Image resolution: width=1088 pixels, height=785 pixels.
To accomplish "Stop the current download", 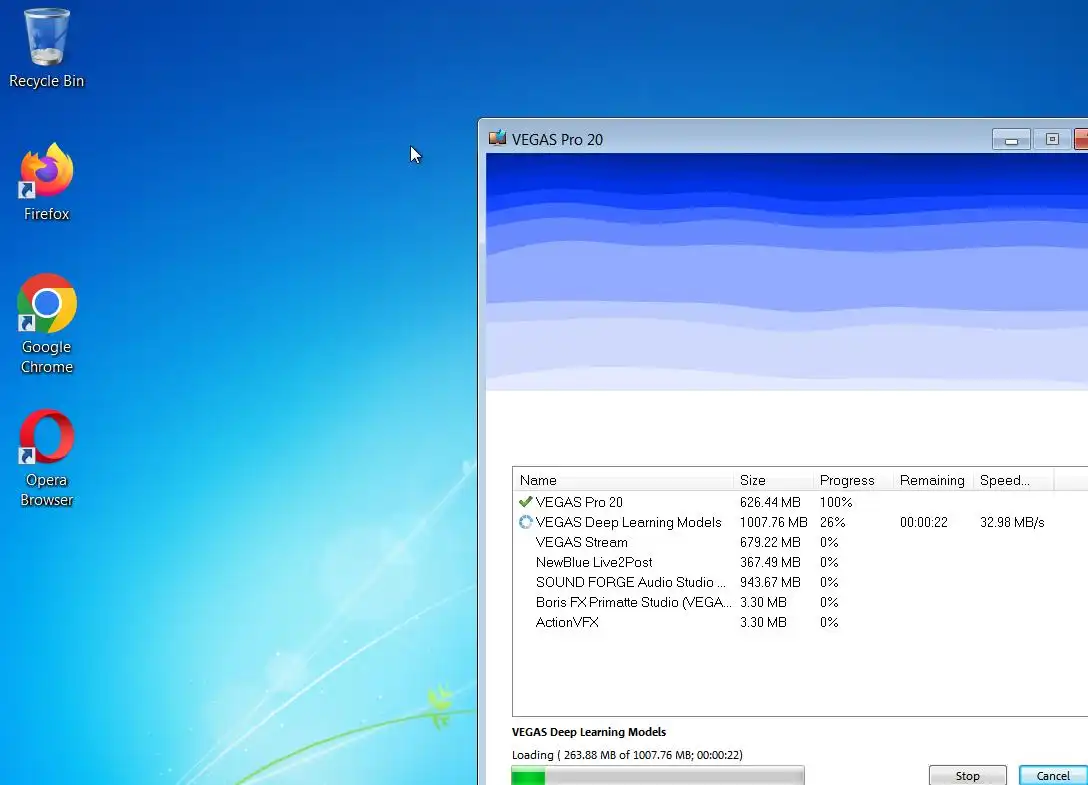I will pyautogui.click(x=967, y=775).
